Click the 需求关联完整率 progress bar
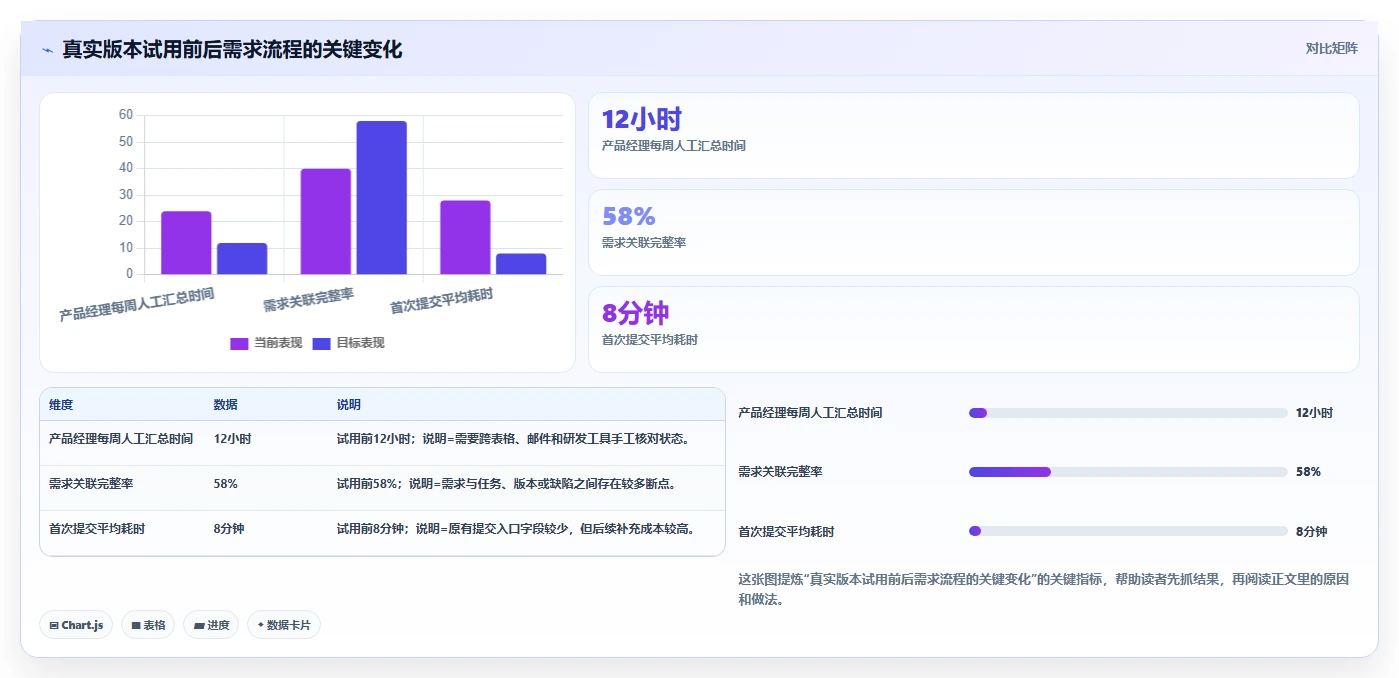This screenshot has height=678, width=1399. pyautogui.click(x=1128, y=472)
